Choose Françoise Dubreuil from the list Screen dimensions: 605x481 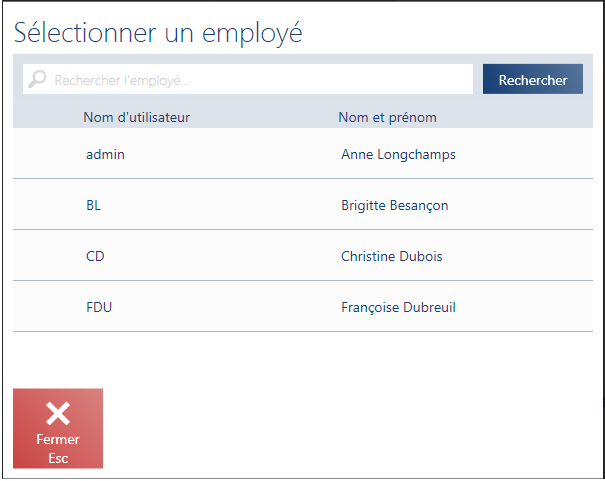398,307
